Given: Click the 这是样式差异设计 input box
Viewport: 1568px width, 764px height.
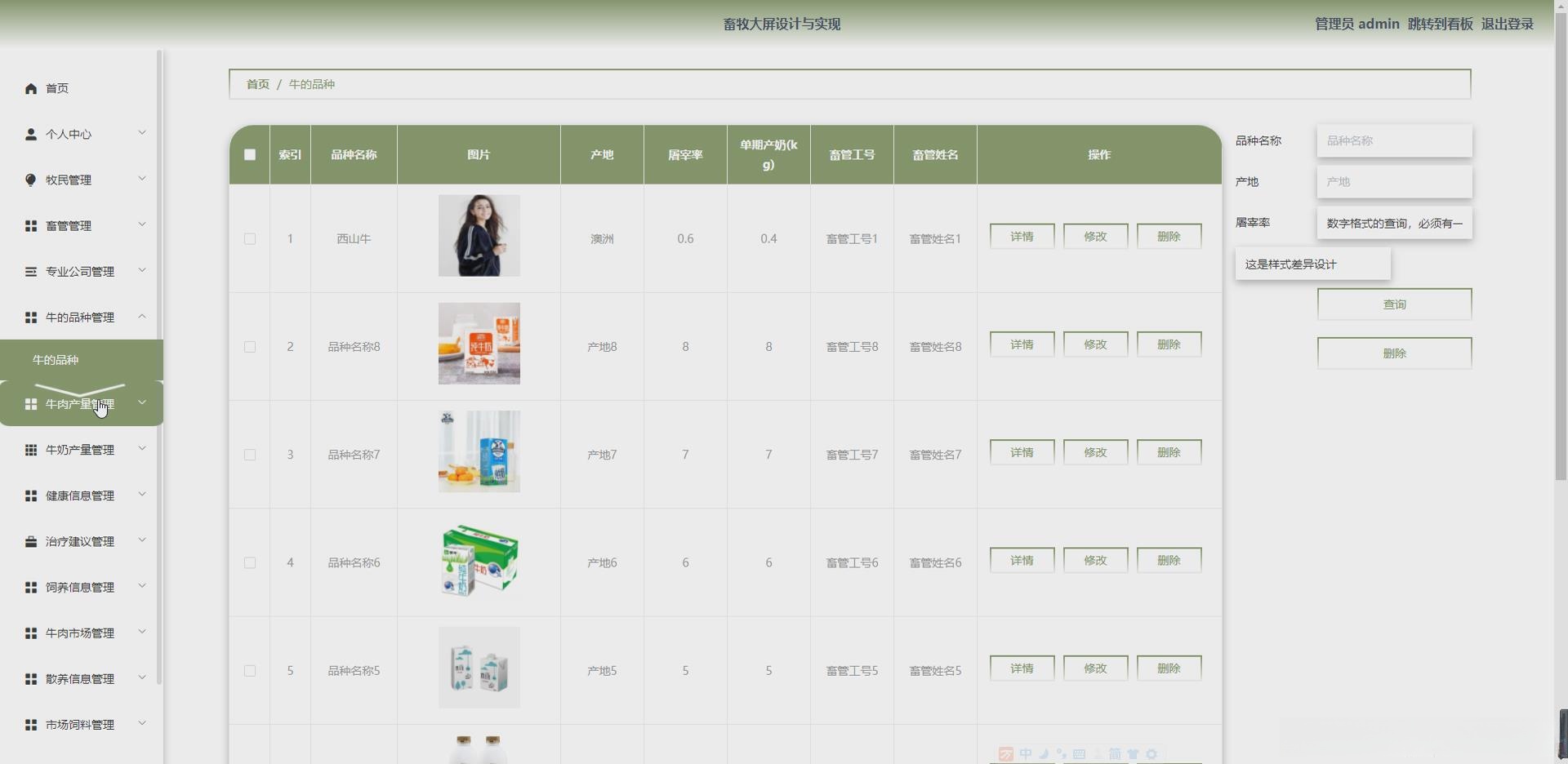Looking at the screenshot, I should (x=1312, y=264).
